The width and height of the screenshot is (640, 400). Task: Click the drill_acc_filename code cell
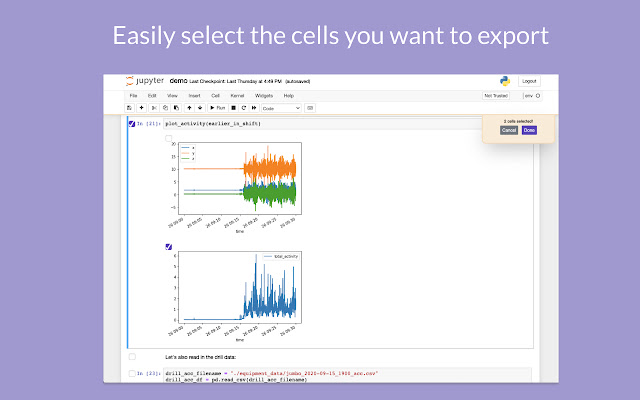347,376
